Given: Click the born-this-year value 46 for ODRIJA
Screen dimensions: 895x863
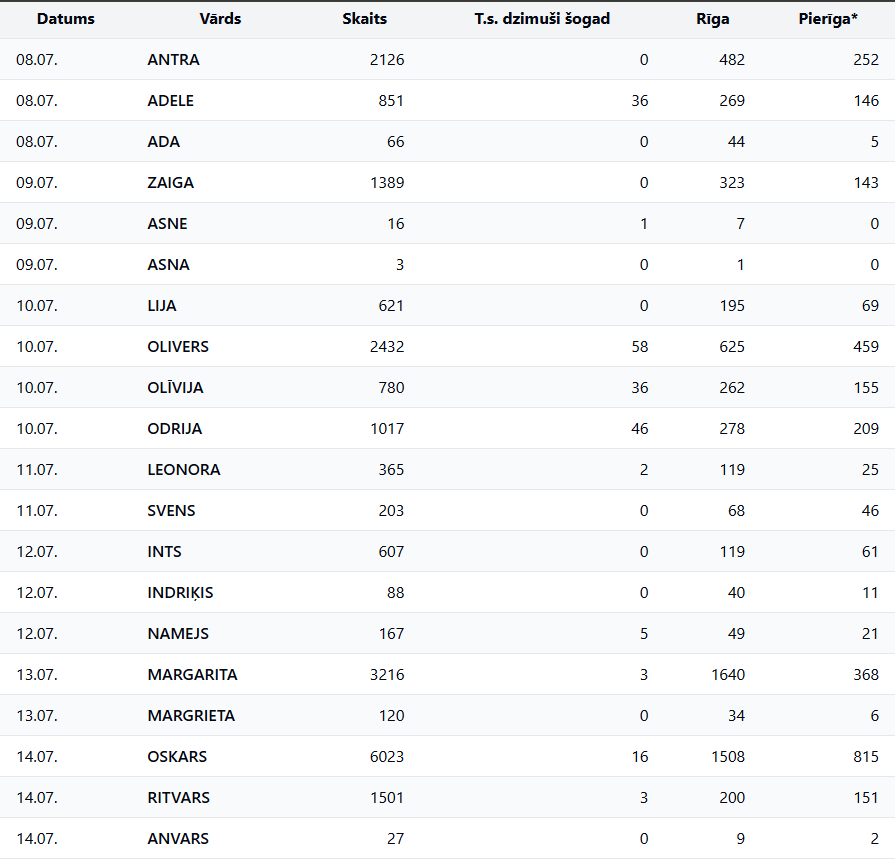Looking at the screenshot, I should pos(640,429).
